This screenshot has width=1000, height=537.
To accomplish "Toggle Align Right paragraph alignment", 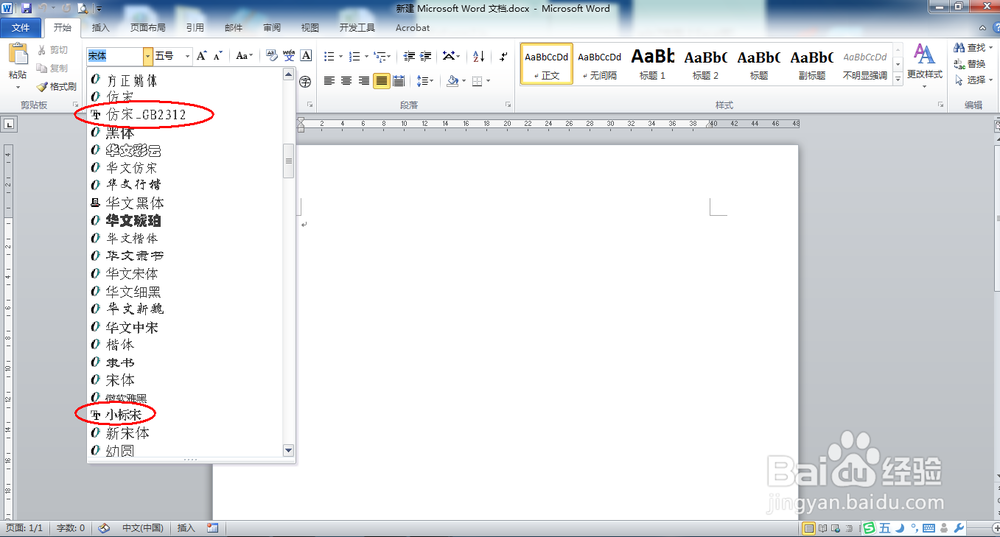I will [x=364, y=81].
